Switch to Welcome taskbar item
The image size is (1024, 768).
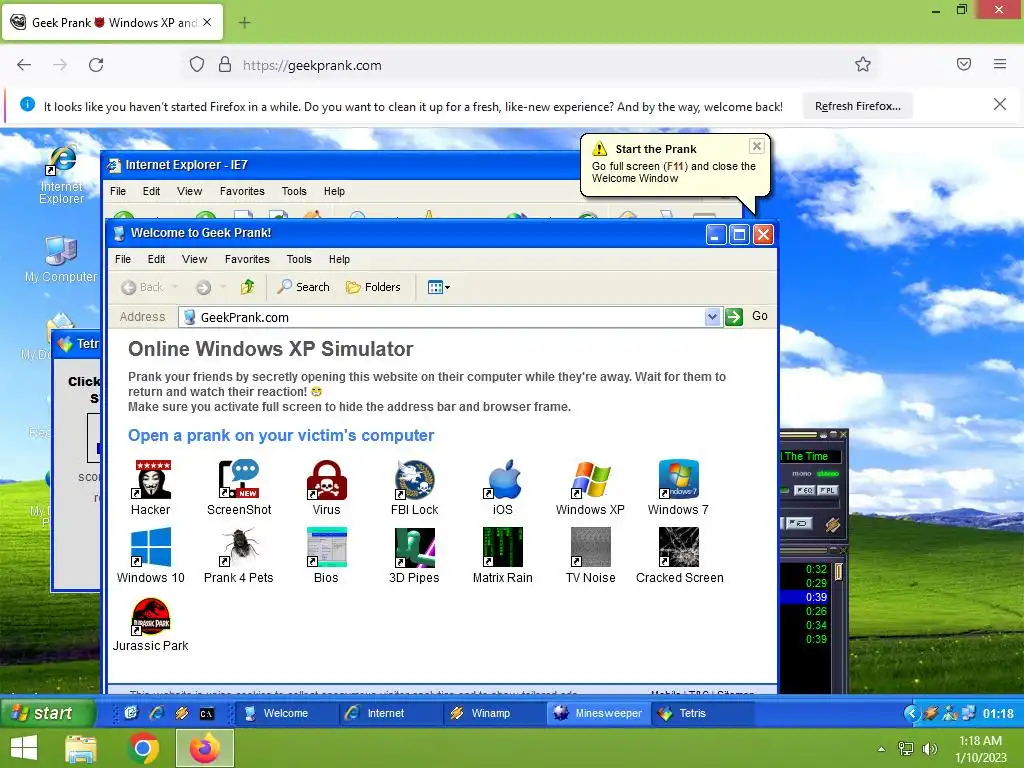tap(284, 713)
